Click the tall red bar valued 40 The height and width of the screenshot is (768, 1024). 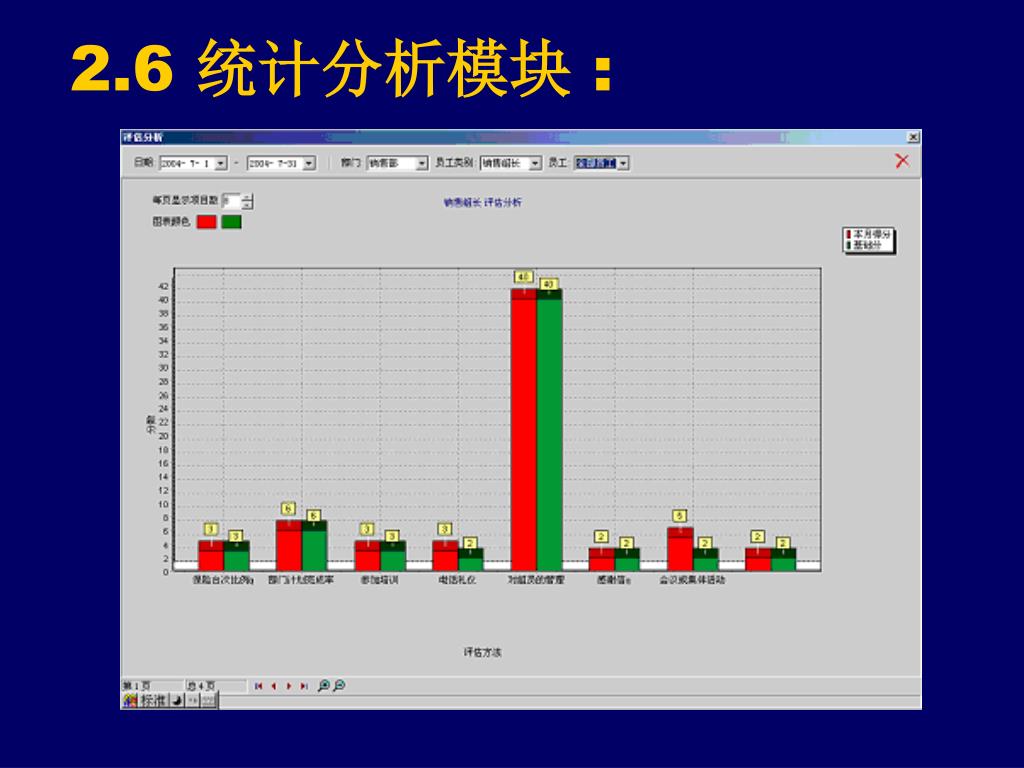click(x=524, y=430)
